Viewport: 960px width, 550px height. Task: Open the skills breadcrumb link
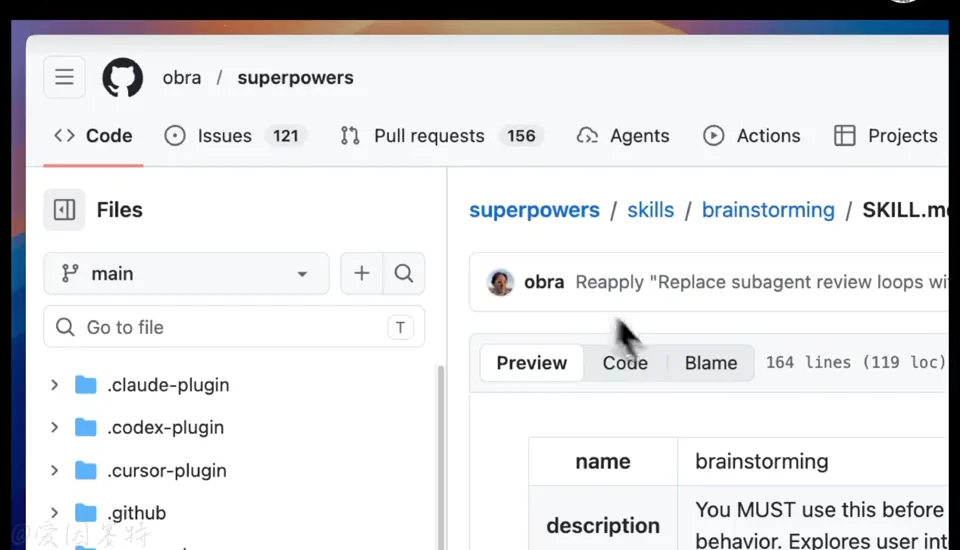pos(650,210)
